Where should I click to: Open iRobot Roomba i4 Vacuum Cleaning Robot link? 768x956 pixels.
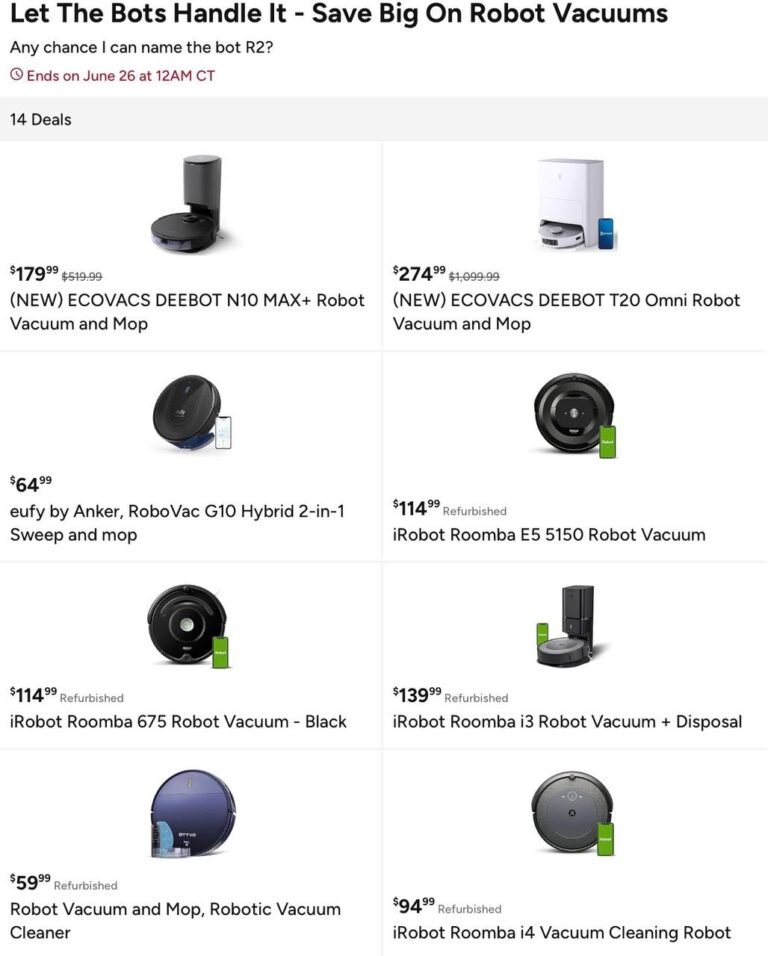(x=561, y=932)
